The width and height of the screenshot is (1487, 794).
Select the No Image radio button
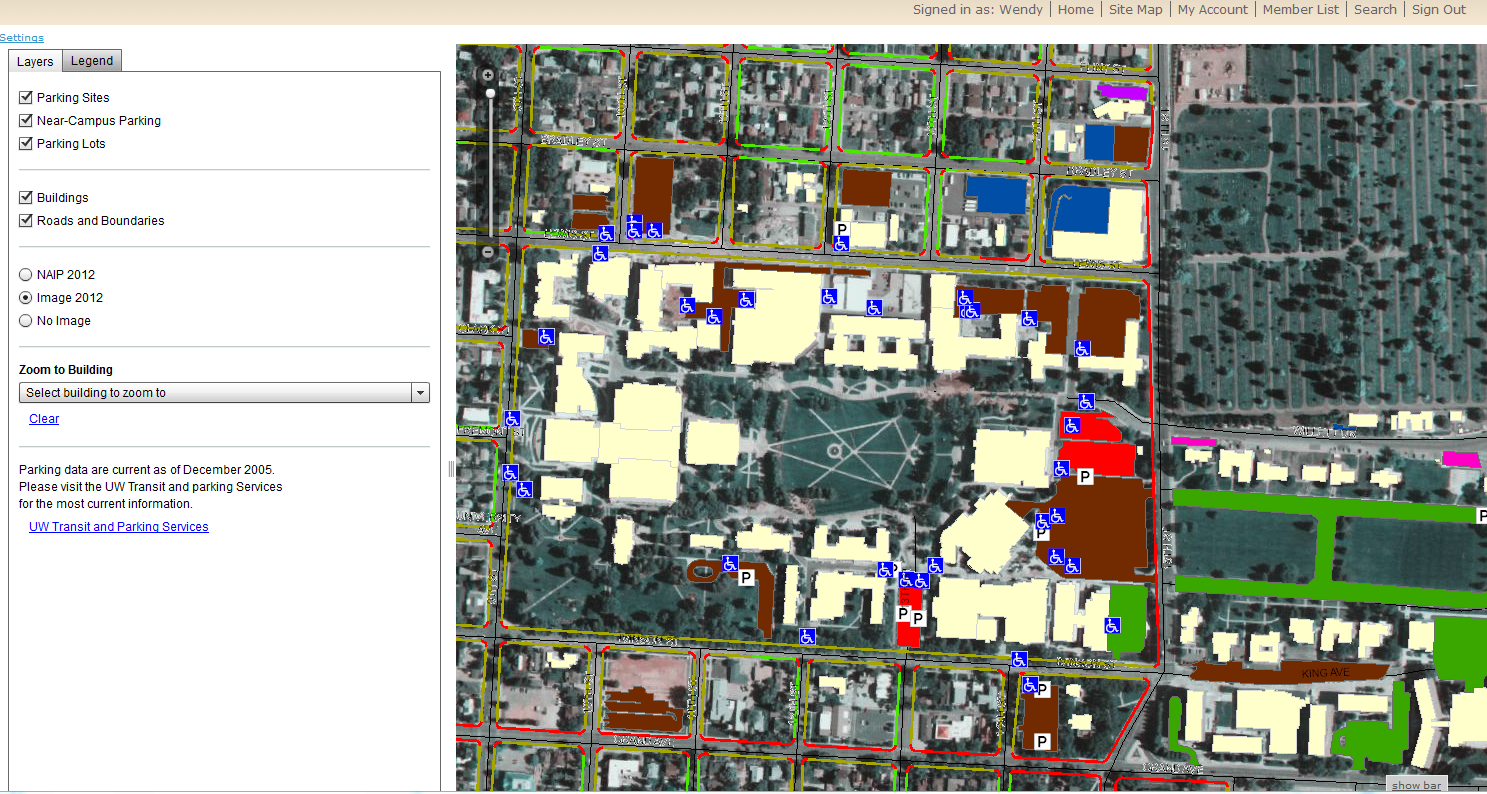click(25, 320)
